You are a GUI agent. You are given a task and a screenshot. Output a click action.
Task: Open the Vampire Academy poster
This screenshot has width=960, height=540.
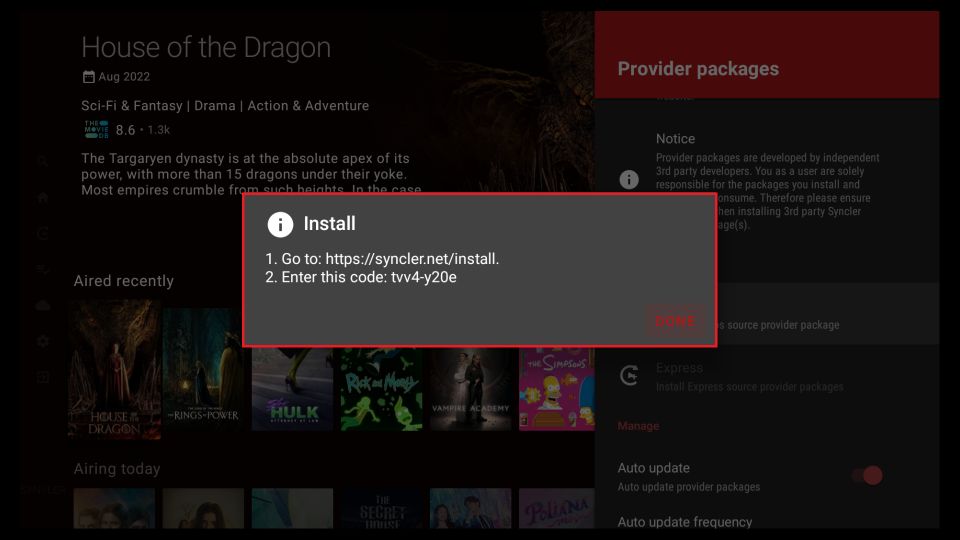click(470, 389)
